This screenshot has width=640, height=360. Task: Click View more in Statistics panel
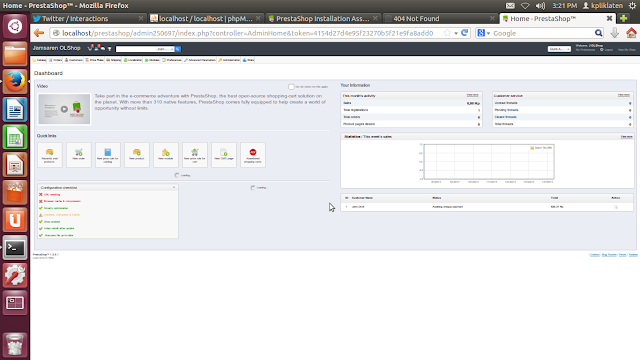coord(627,137)
